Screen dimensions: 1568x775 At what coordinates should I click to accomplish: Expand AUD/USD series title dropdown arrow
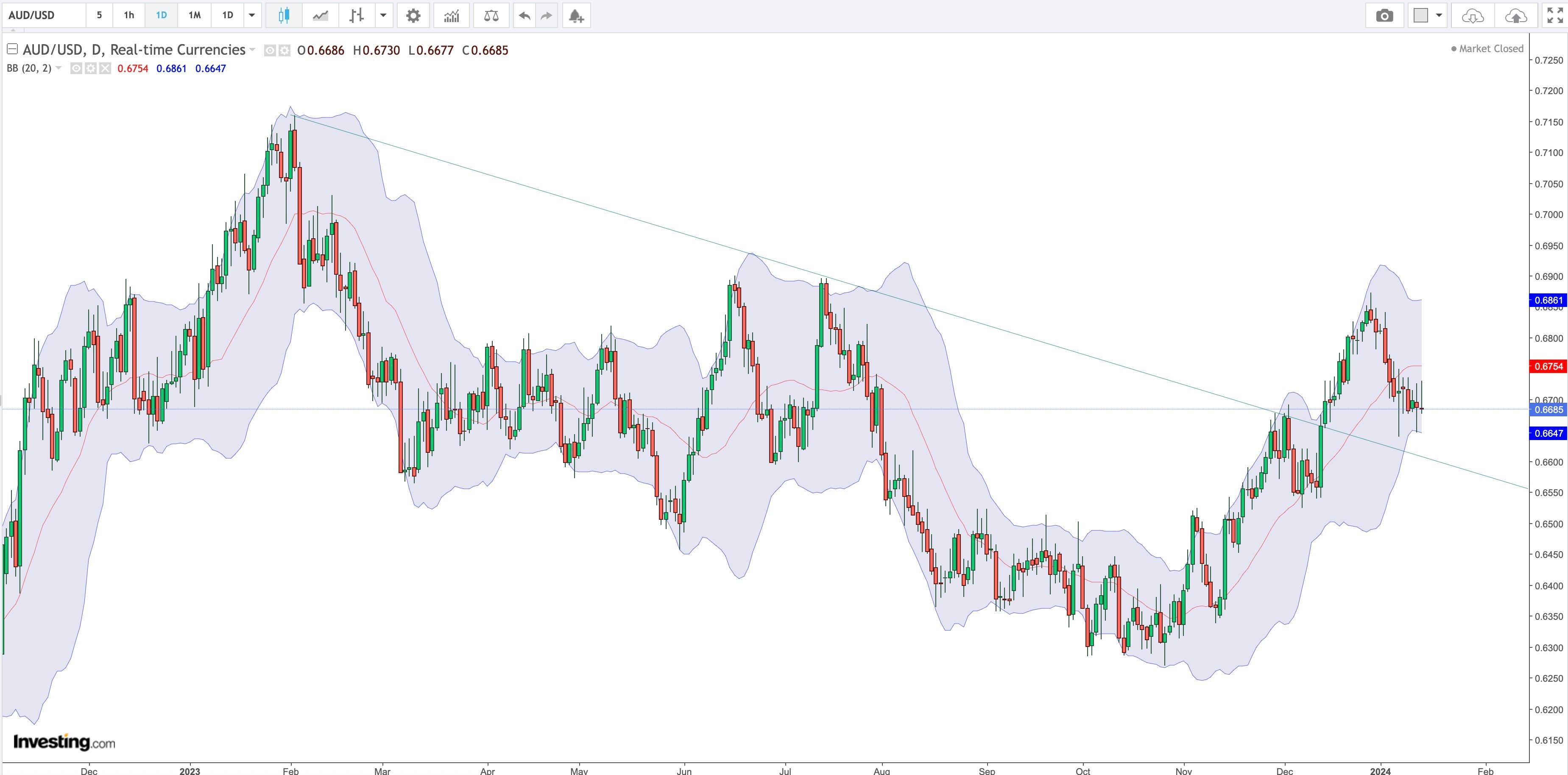click(x=252, y=50)
